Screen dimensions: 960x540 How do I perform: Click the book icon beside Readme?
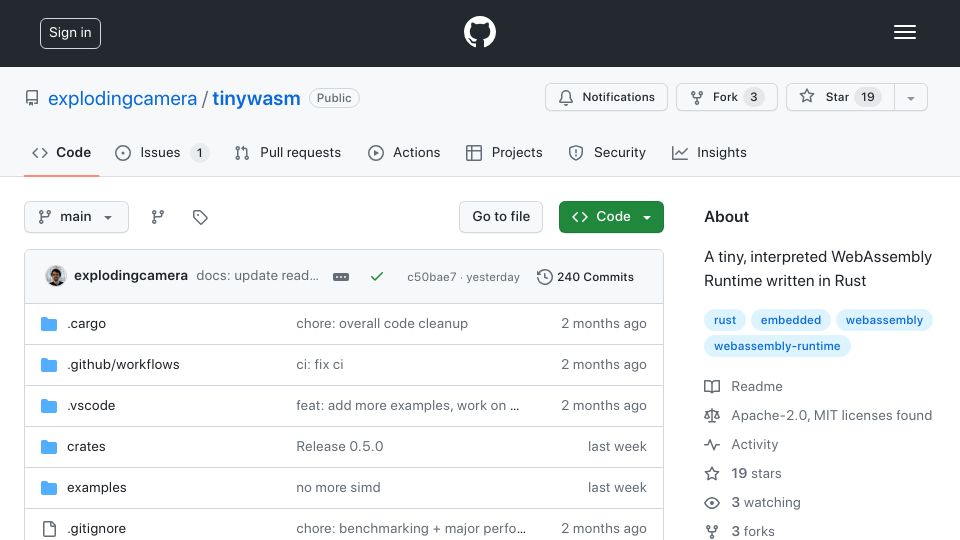[x=711, y=386]
